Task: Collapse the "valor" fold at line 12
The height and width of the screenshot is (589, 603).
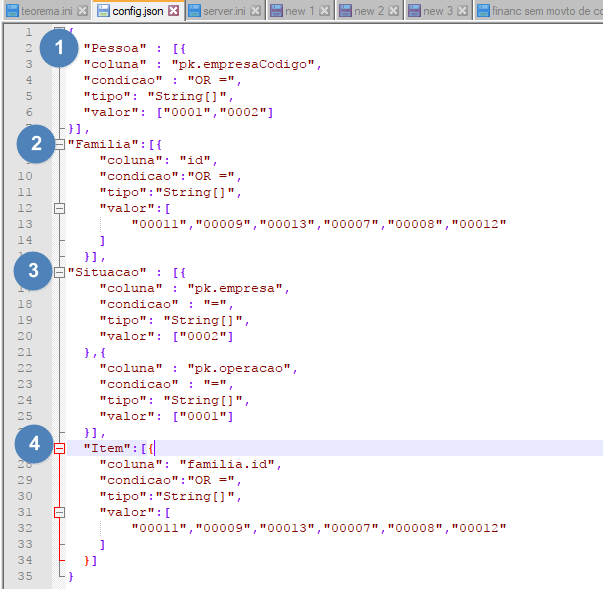Action: pos(59,208)
